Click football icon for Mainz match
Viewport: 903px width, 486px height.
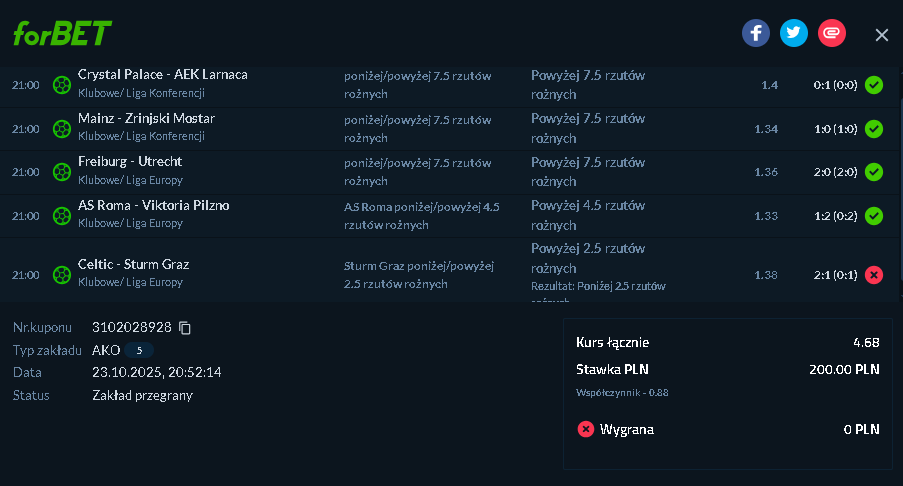click(62, 129)
